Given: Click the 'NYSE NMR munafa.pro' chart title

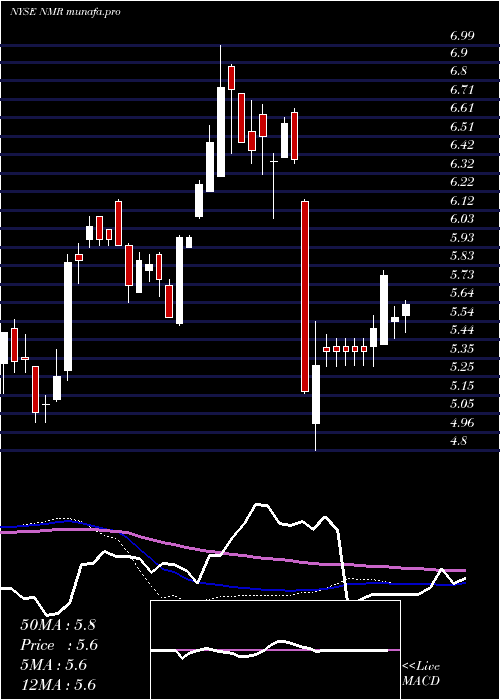Looking at the screenshot, I should pos(65,12).
